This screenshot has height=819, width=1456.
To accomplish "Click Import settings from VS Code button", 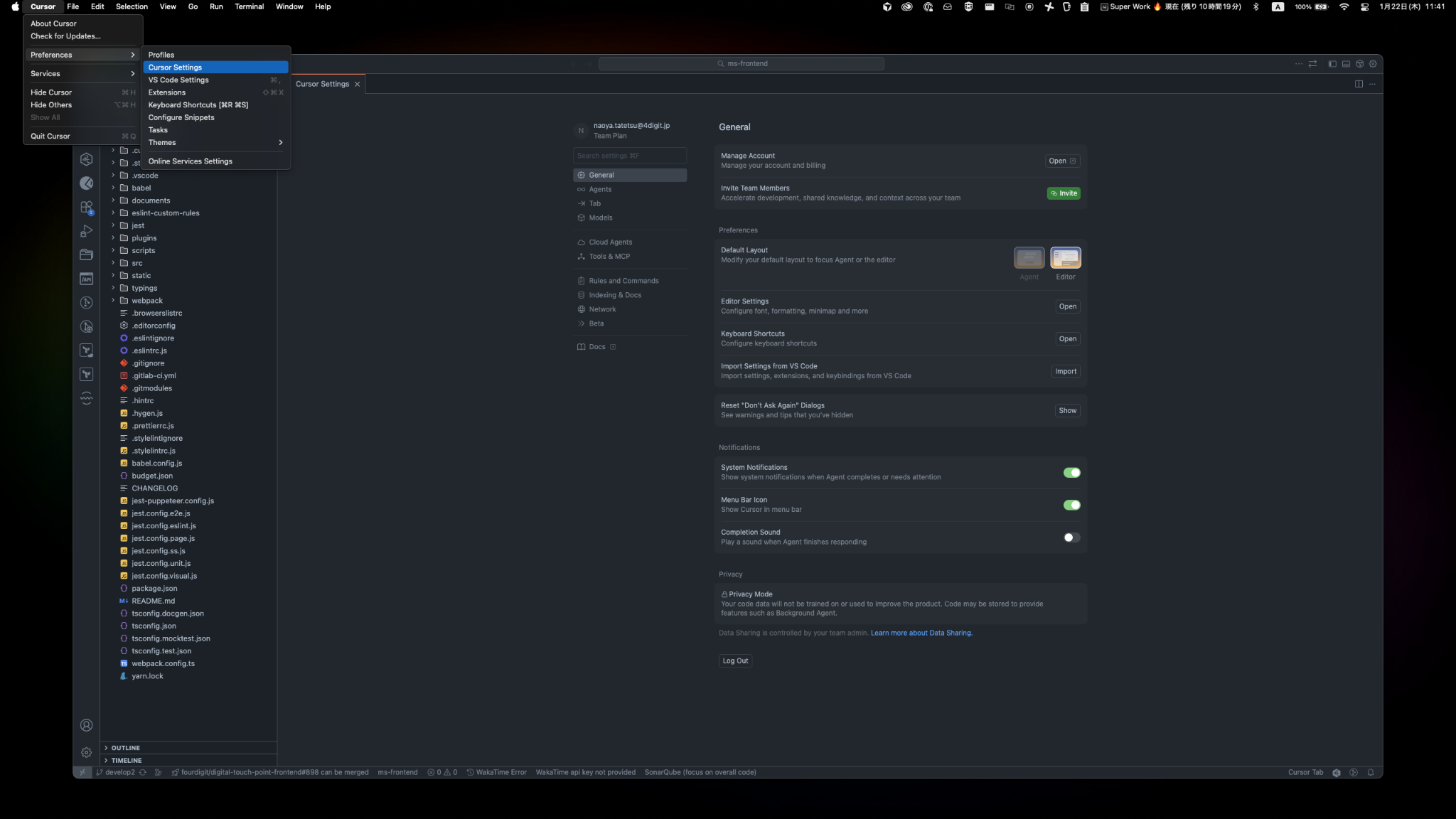I will [x=1066, y=371].
